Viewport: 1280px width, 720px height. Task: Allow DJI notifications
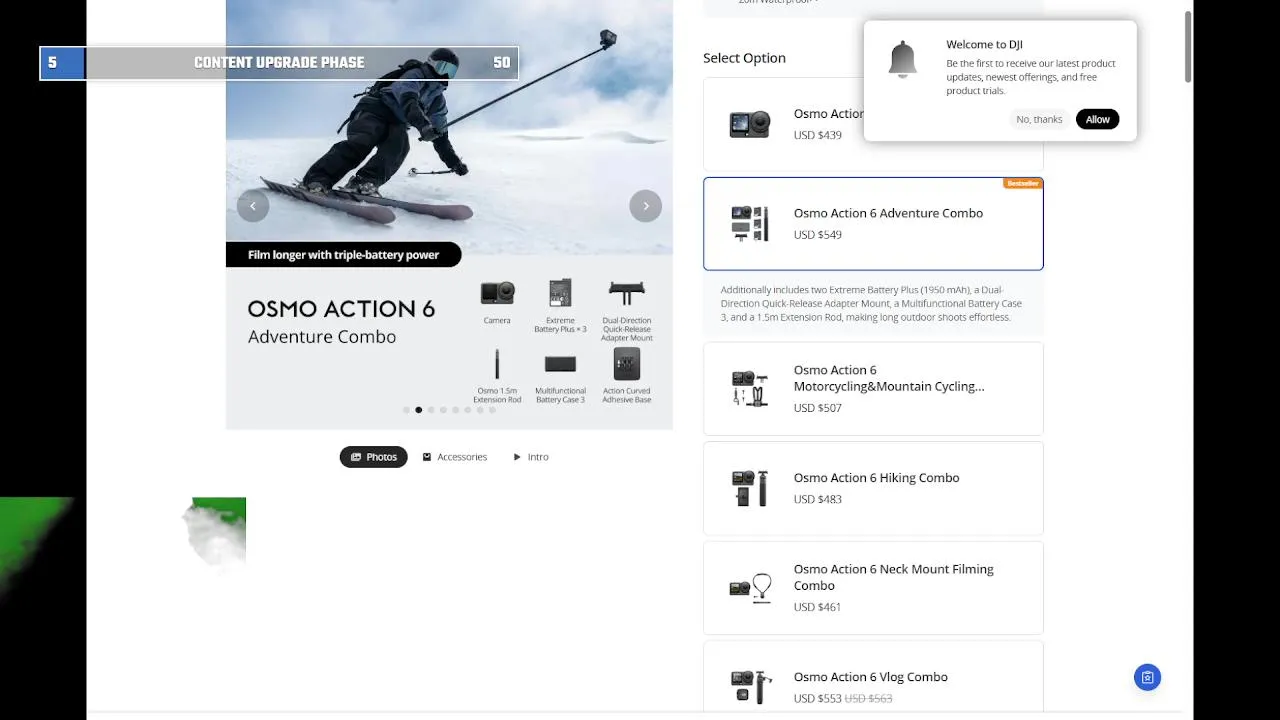click(1098, 119)
